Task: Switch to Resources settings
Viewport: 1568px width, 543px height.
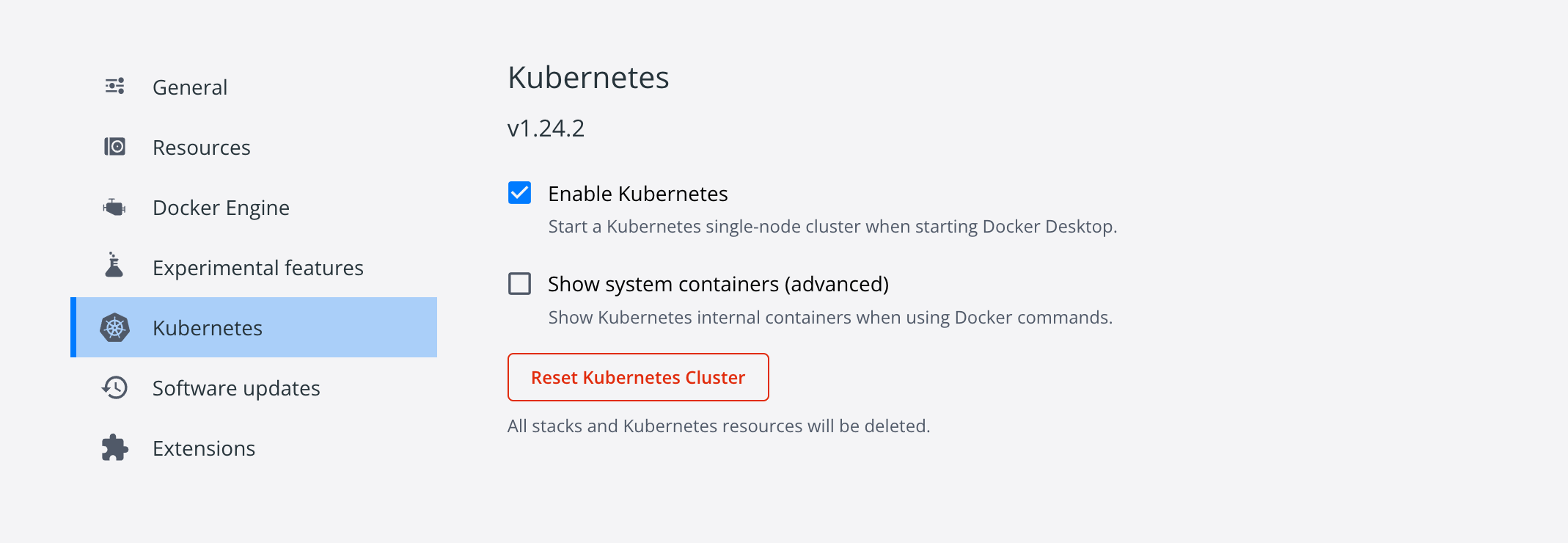Action: point(202,147)
